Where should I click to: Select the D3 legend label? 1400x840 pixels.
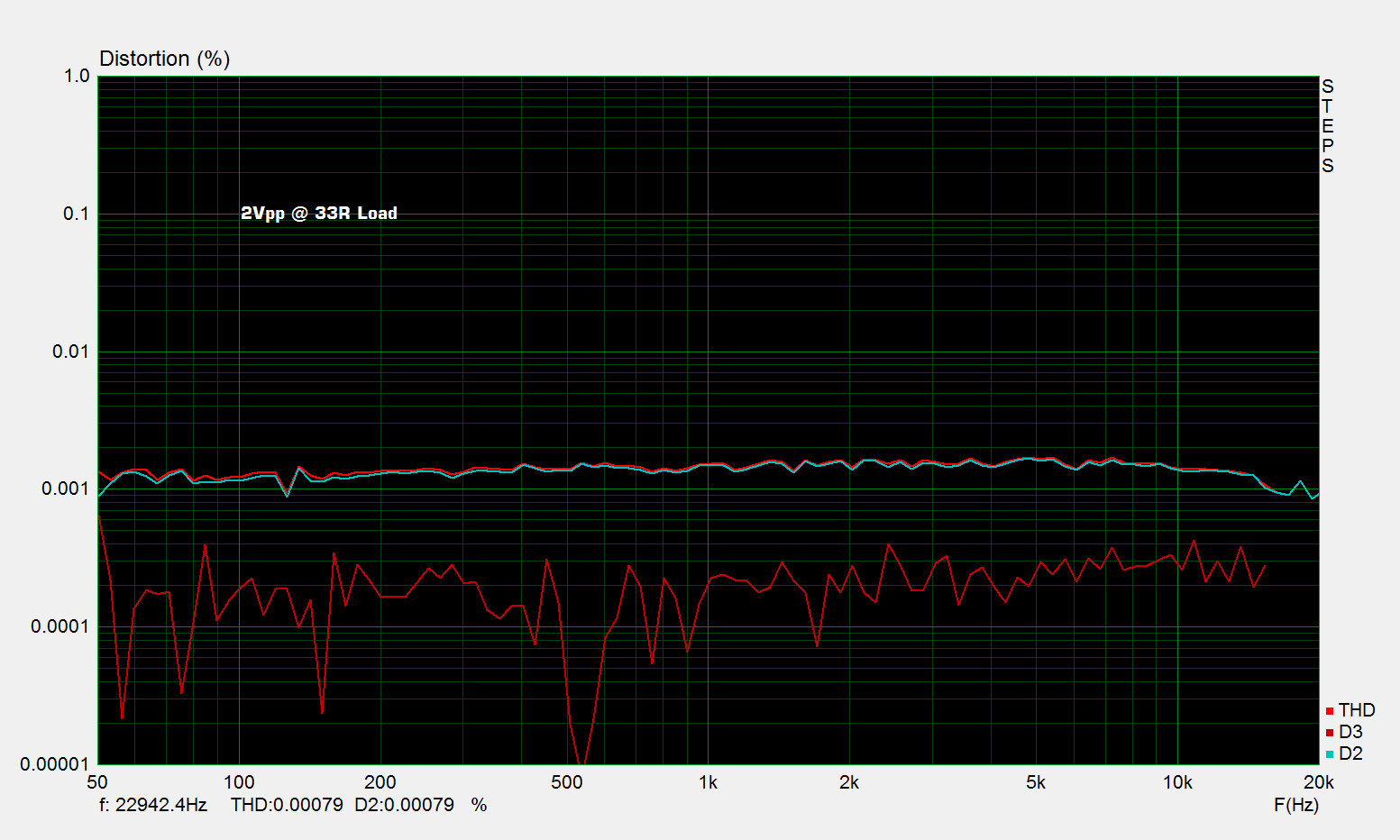(1350, 732)
